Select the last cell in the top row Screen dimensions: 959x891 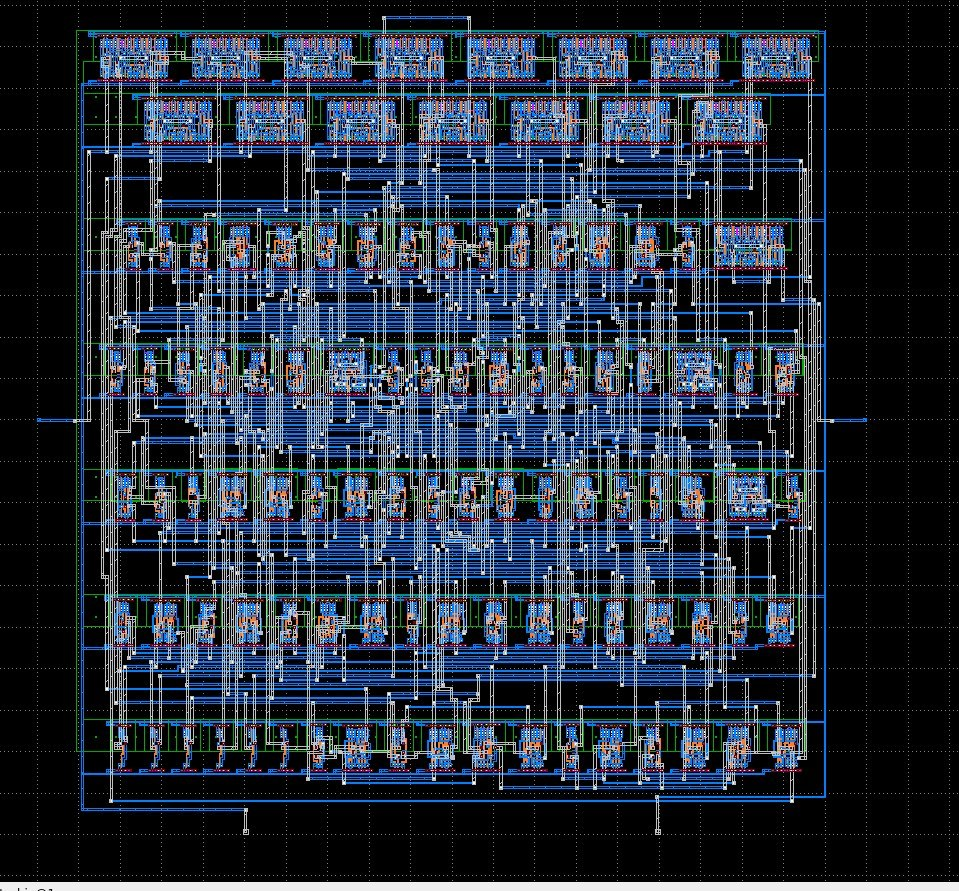pyautogui.click(x=777, y=58)
